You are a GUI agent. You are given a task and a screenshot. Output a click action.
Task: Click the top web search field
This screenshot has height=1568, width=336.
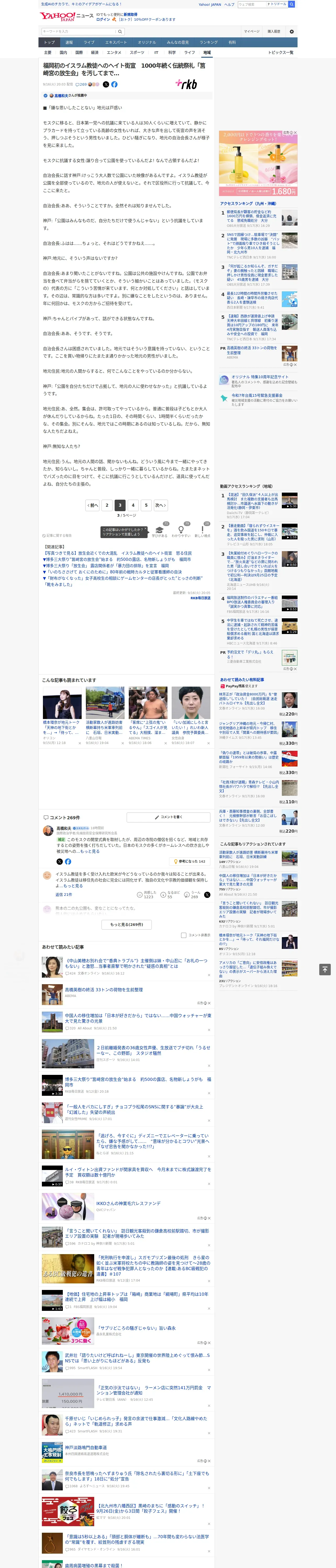click(x=252, y=4)
